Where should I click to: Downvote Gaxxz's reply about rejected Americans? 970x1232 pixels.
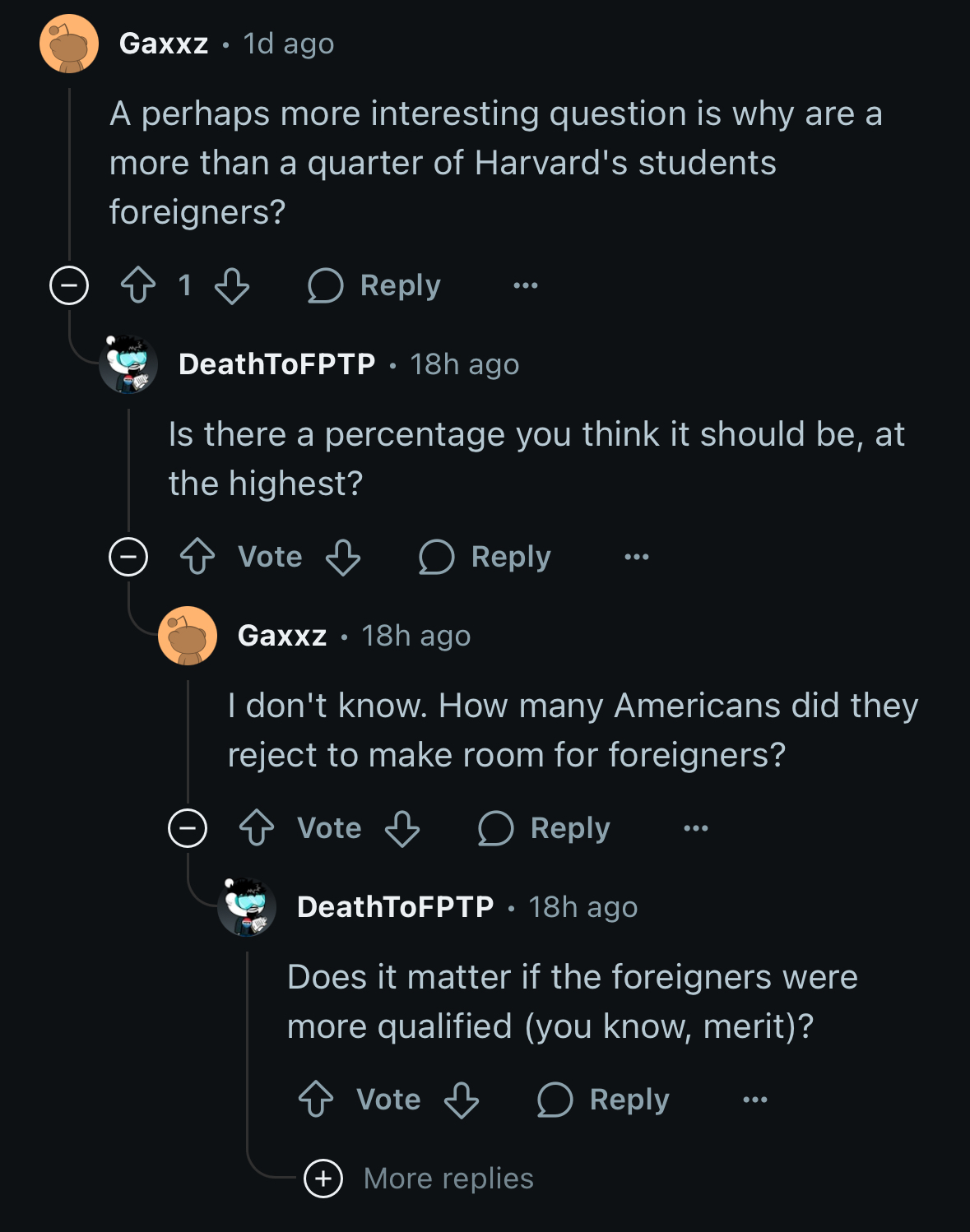[x=402, y=828]
